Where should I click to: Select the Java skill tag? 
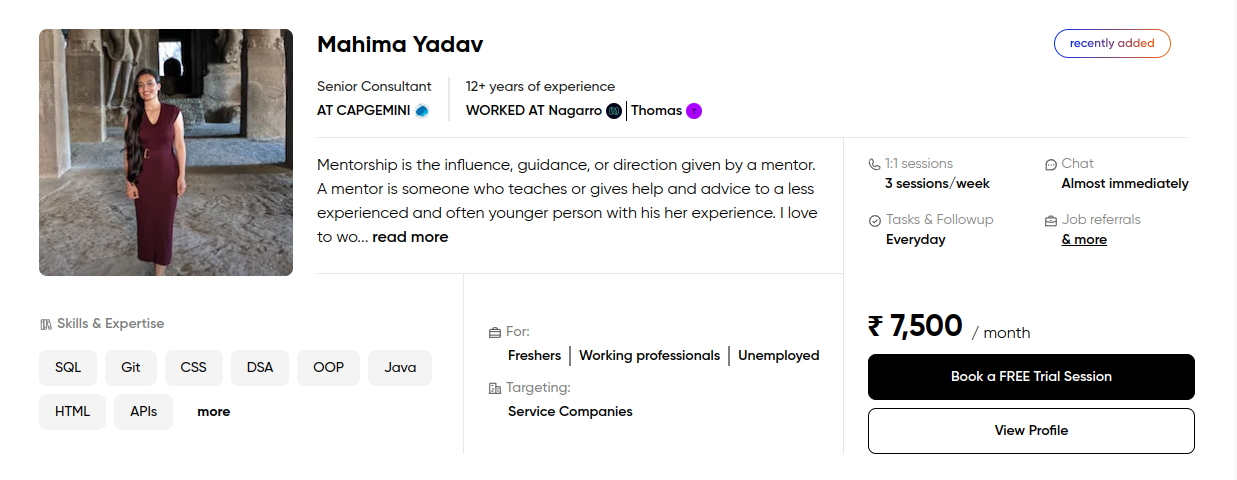pyautogui.click(x=400, y=368)
